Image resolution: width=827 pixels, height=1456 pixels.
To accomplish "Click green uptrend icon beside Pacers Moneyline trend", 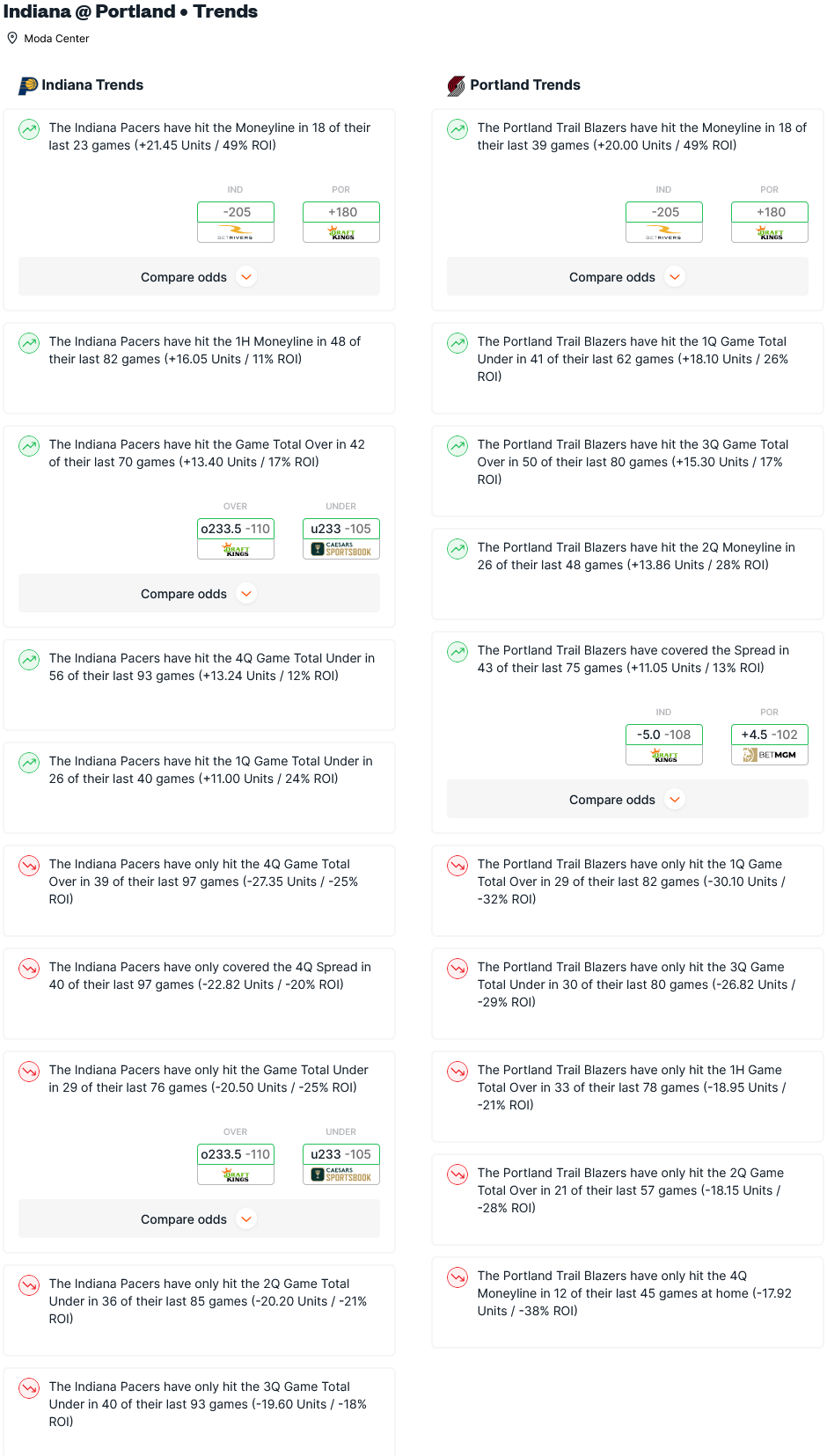I will coord(29,129).
